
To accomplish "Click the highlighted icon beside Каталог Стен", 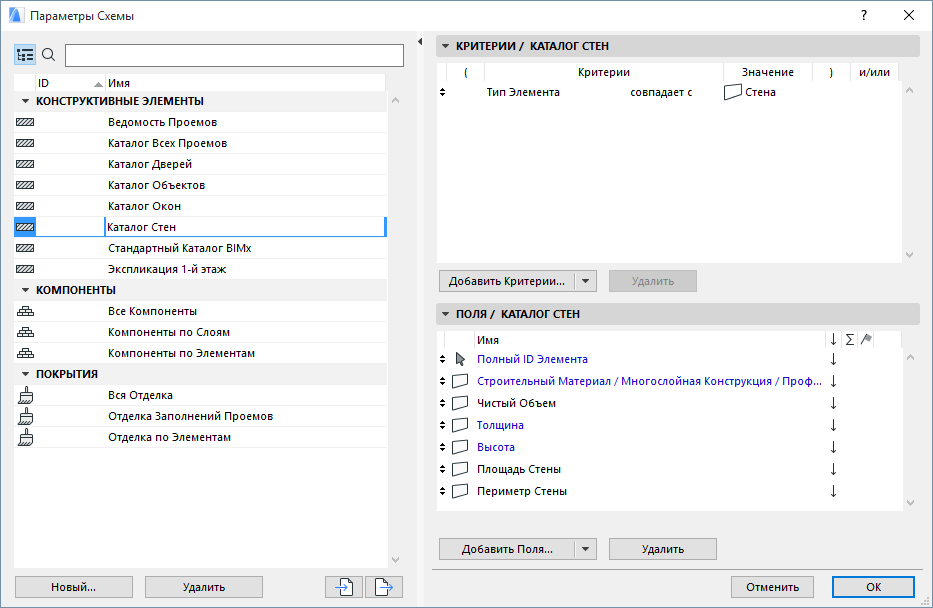I will [x=25, y=227].
